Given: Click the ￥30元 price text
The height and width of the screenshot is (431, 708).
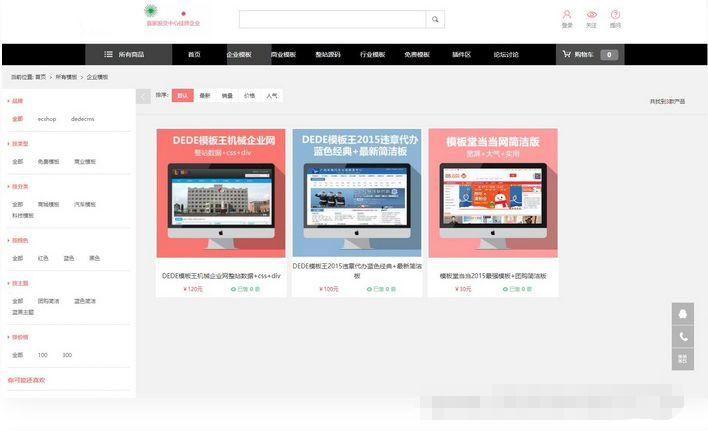Looking at the screenshot, I should [463, 289].
